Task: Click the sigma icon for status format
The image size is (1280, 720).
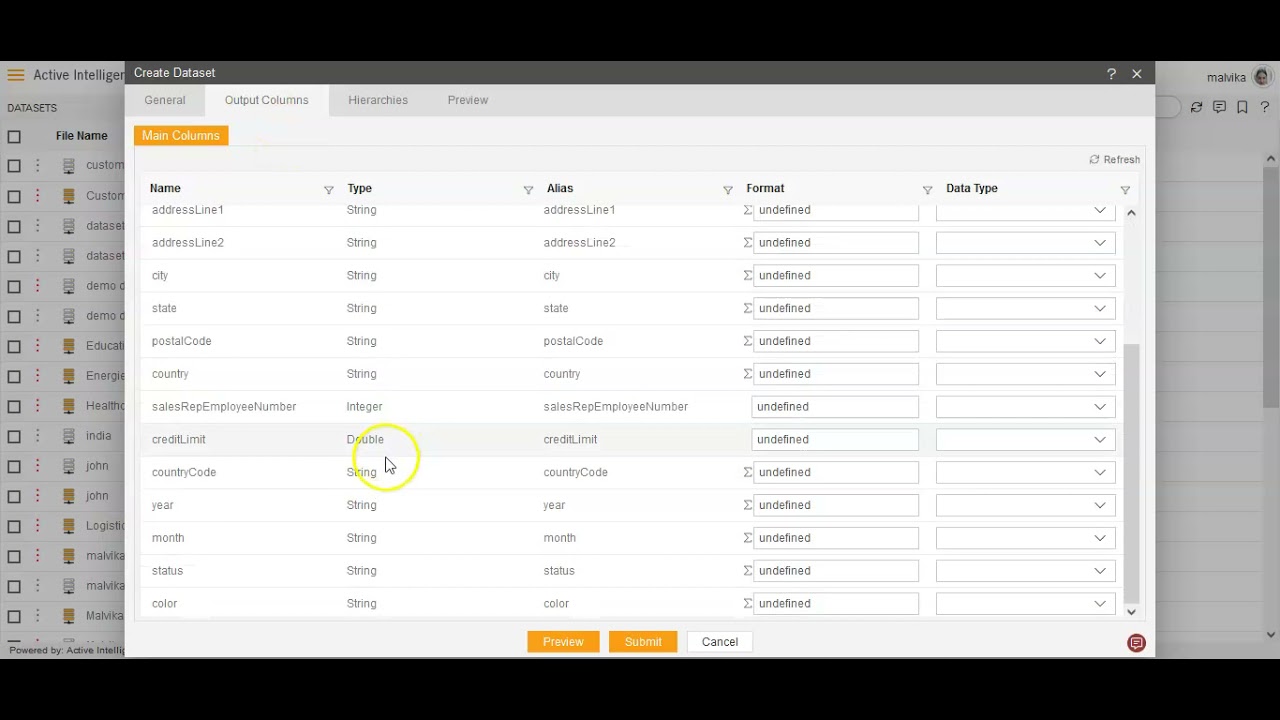Action: [747, 570]
